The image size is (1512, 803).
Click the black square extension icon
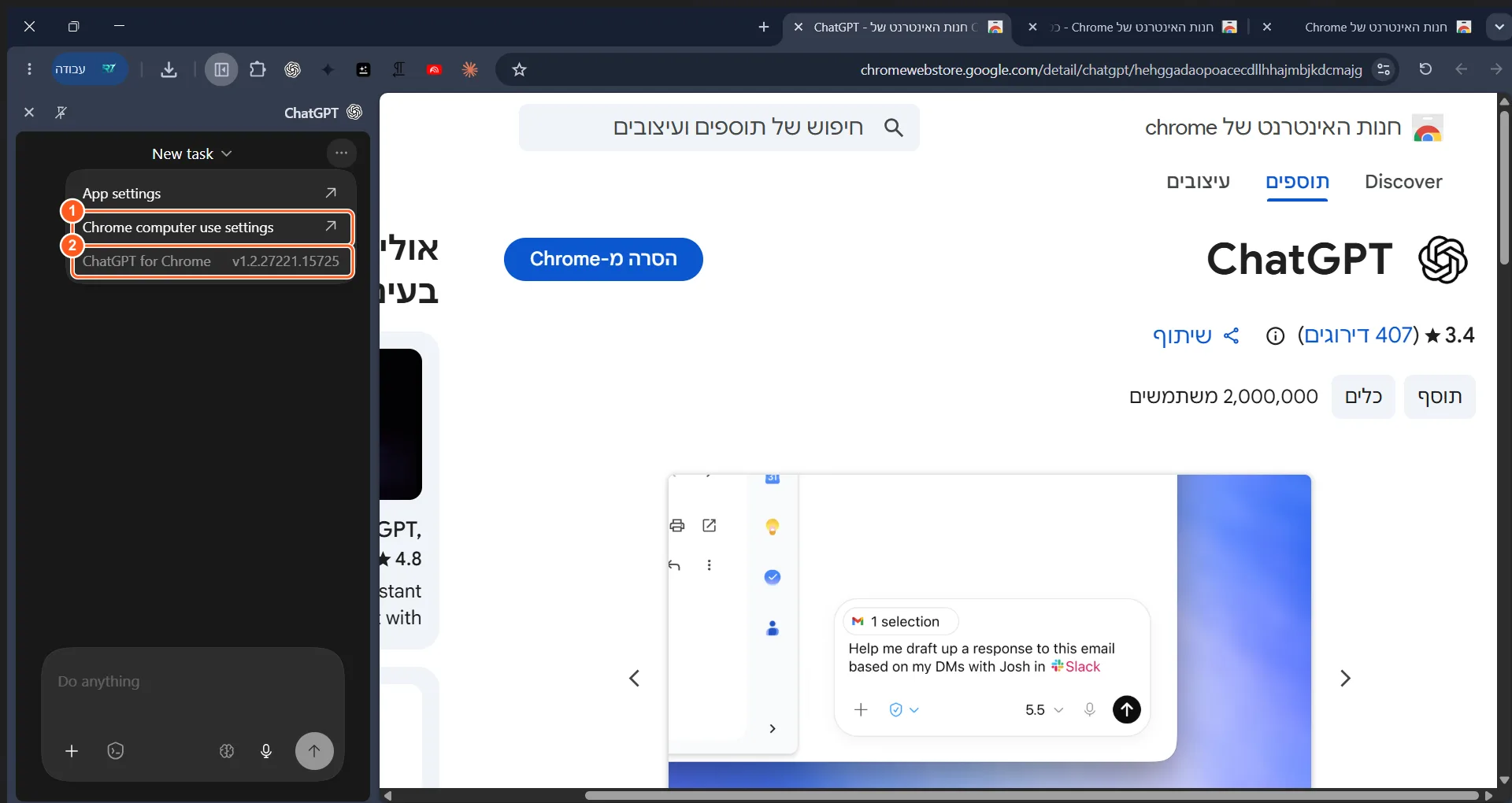(x=363, y=69)
